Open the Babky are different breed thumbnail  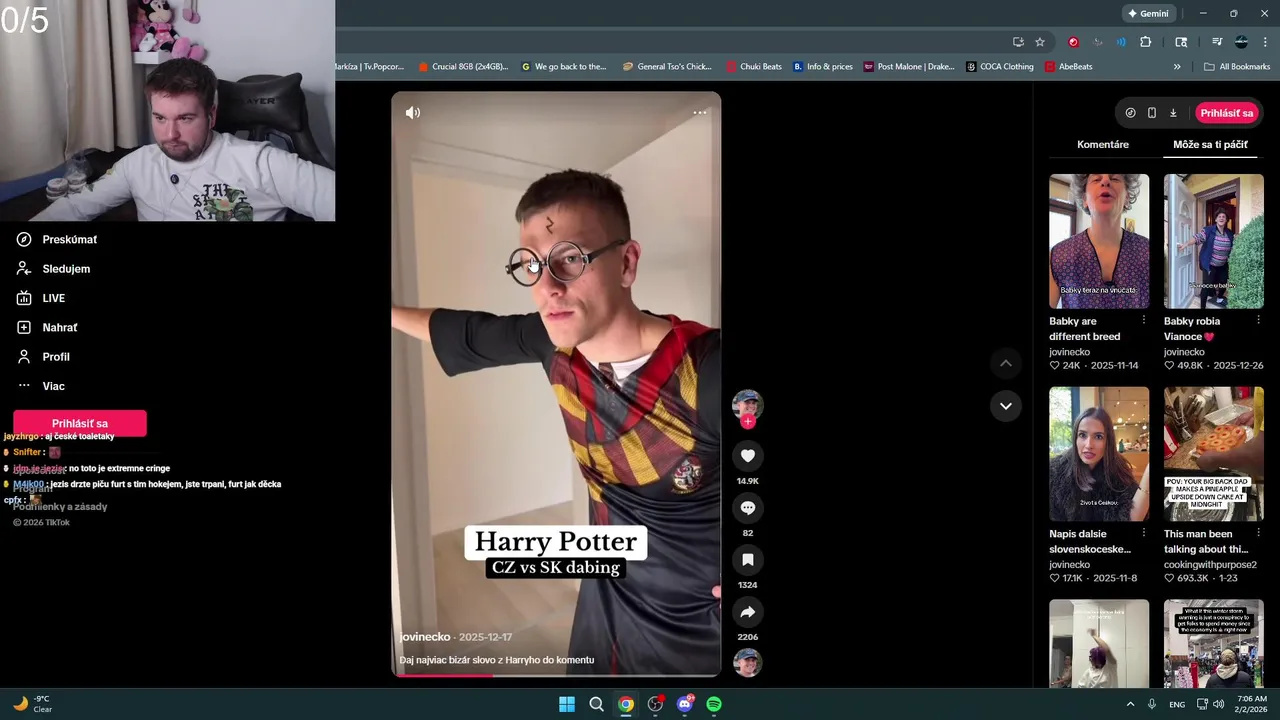[x=1099, y=241]
